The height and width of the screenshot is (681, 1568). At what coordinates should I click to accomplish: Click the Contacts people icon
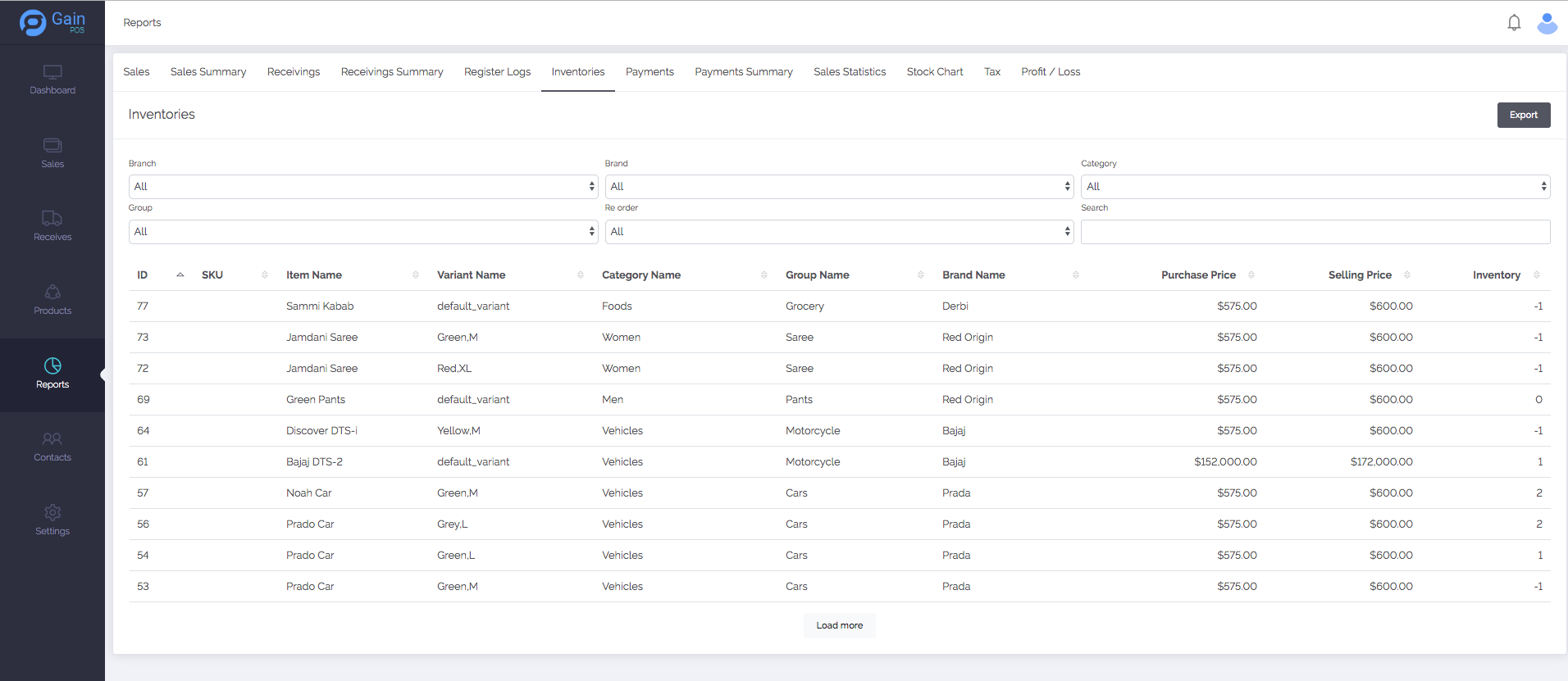[52, 439]
